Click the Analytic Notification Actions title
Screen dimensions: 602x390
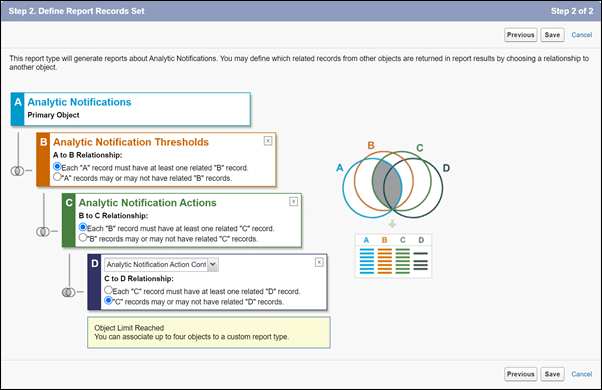point(148,203)
